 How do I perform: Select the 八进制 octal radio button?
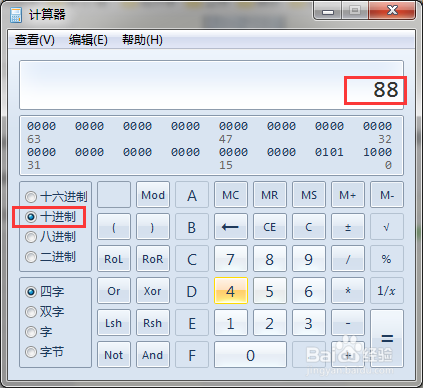51,237
